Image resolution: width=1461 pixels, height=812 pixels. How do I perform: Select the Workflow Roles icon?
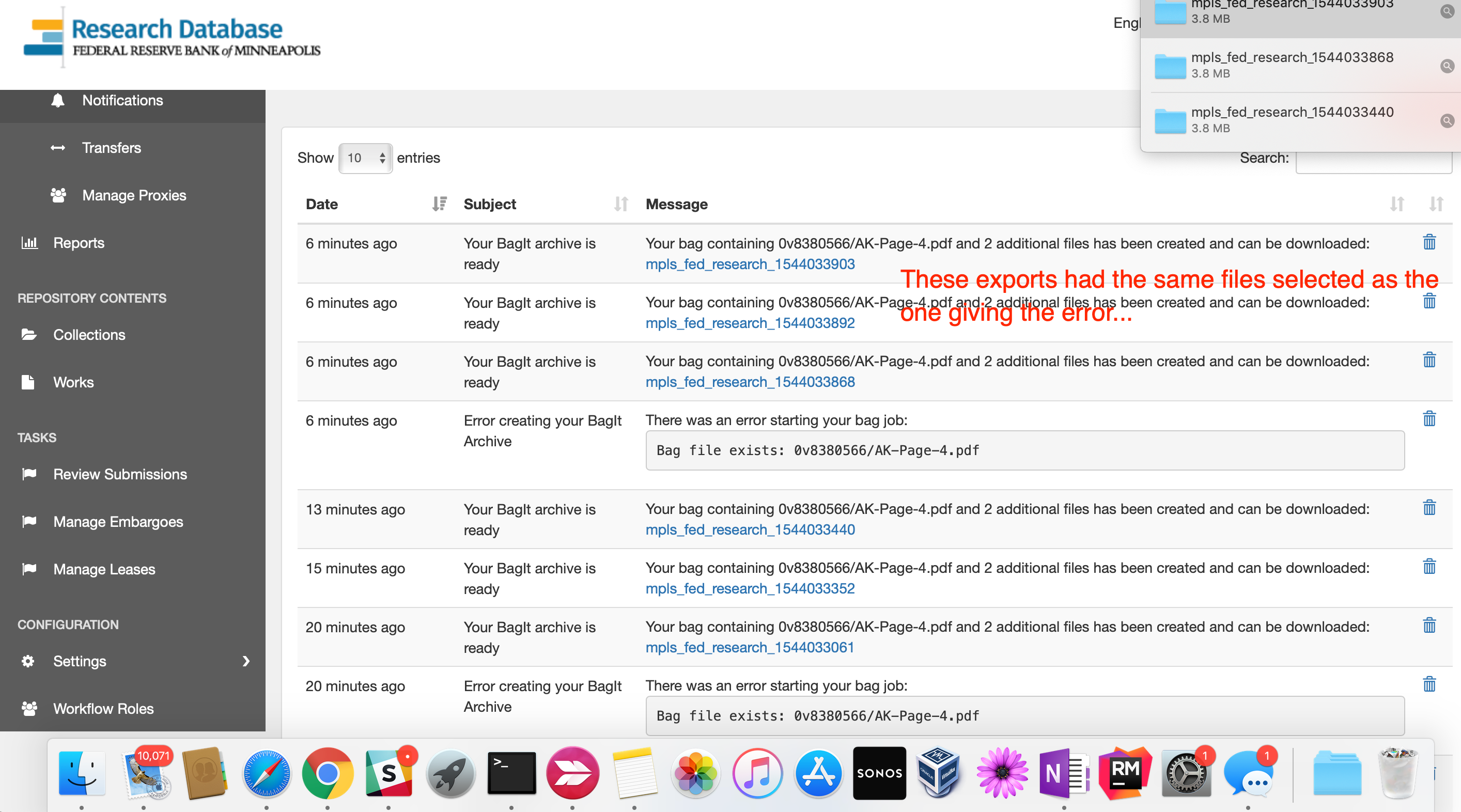(x=29, y=708)
